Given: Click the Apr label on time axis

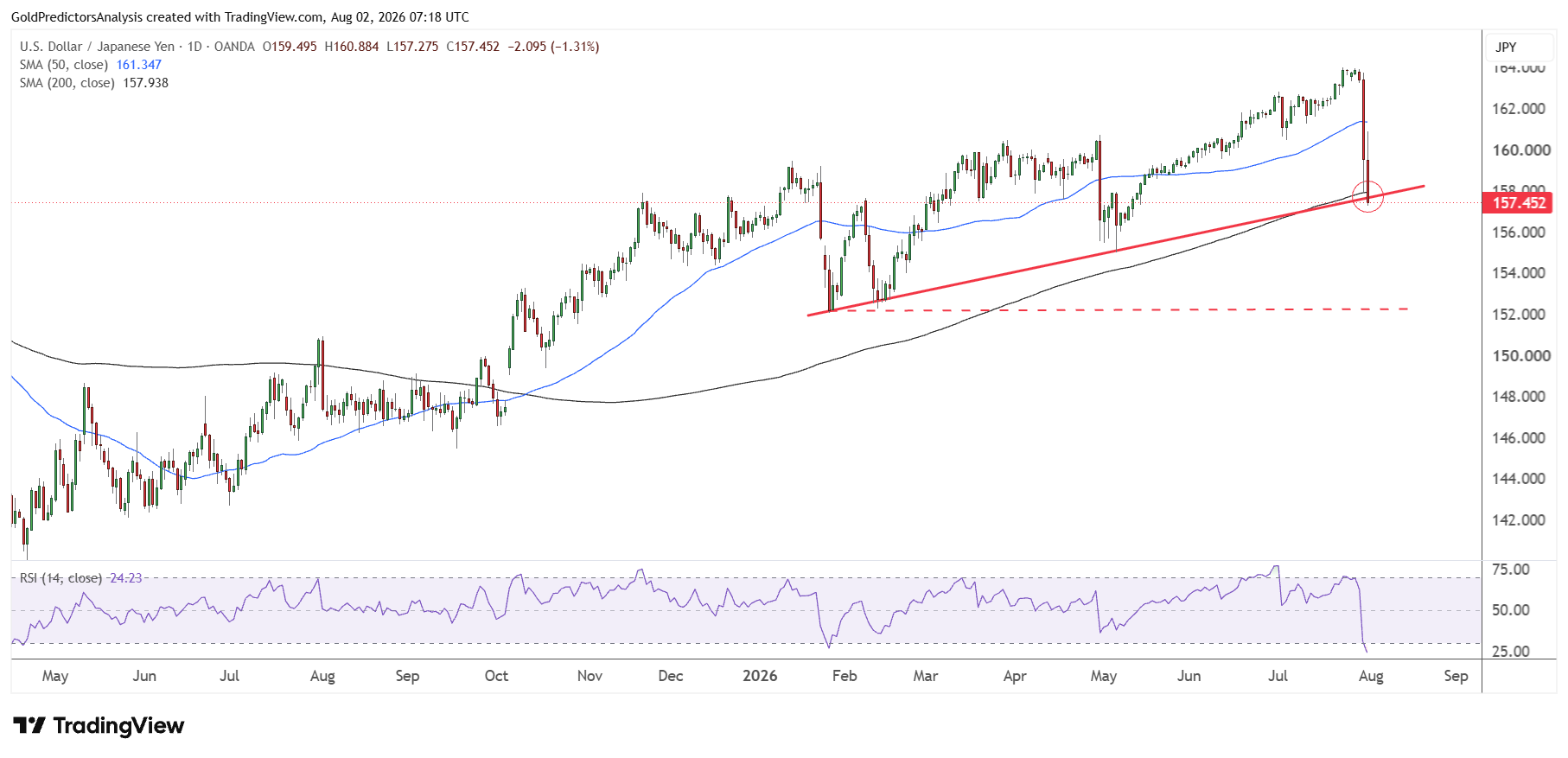Looking at the screenshot, I should (1015, 676).
